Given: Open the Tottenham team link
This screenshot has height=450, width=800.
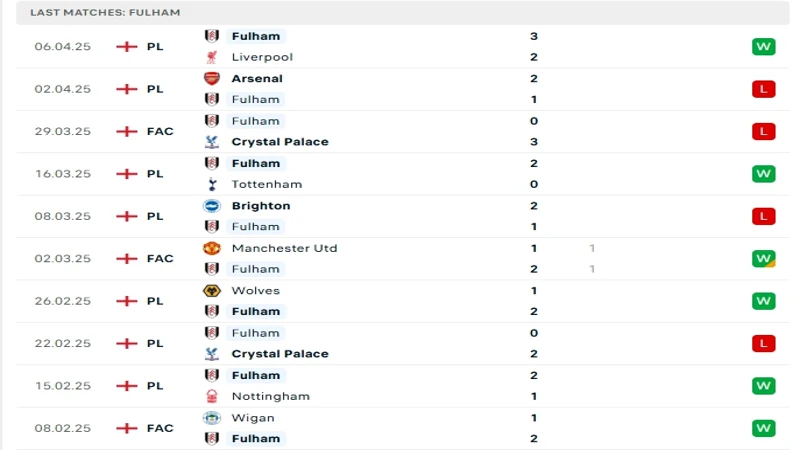Looking at the screenshot, I should click(266, 184).
